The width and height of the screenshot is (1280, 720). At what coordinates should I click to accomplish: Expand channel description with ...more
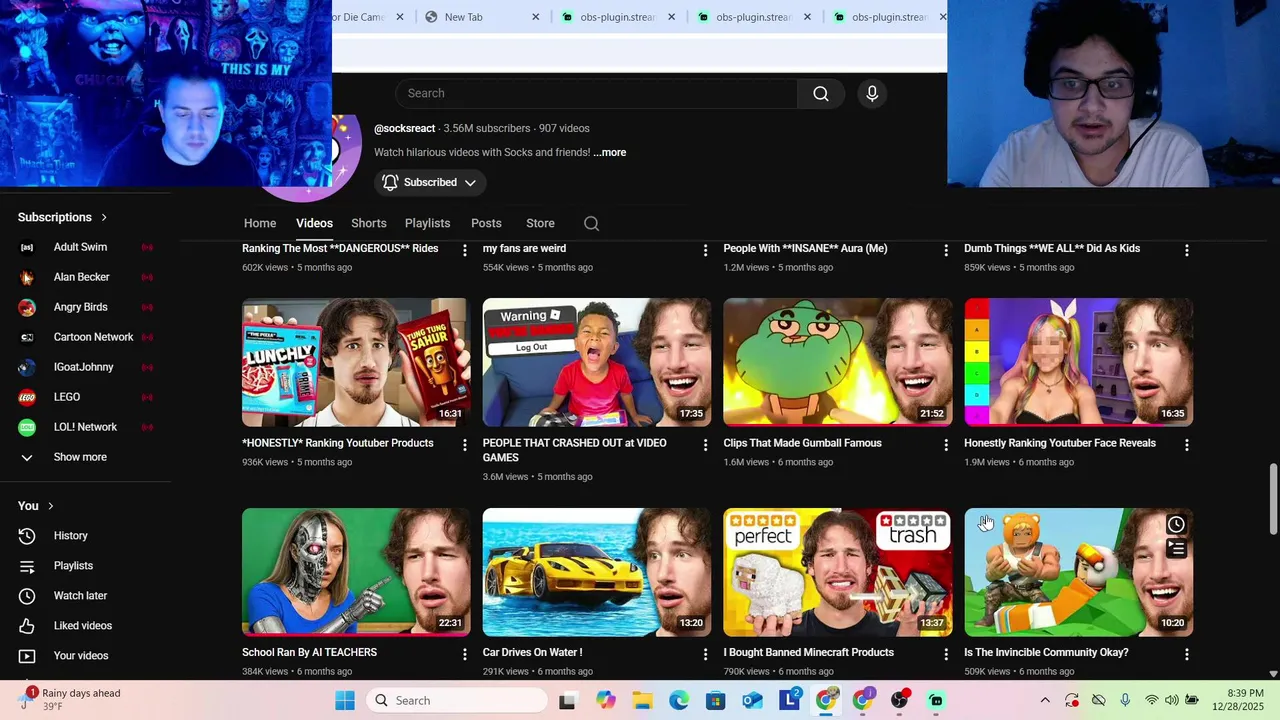pos(610,153)
